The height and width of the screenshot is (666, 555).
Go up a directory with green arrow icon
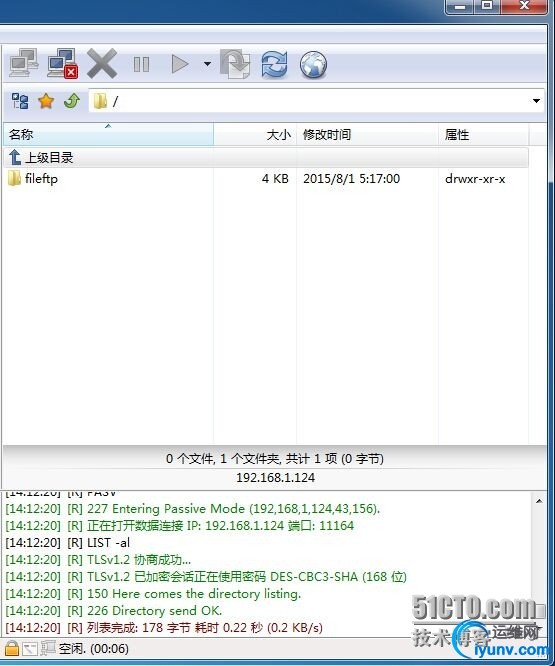click(72, 101)
